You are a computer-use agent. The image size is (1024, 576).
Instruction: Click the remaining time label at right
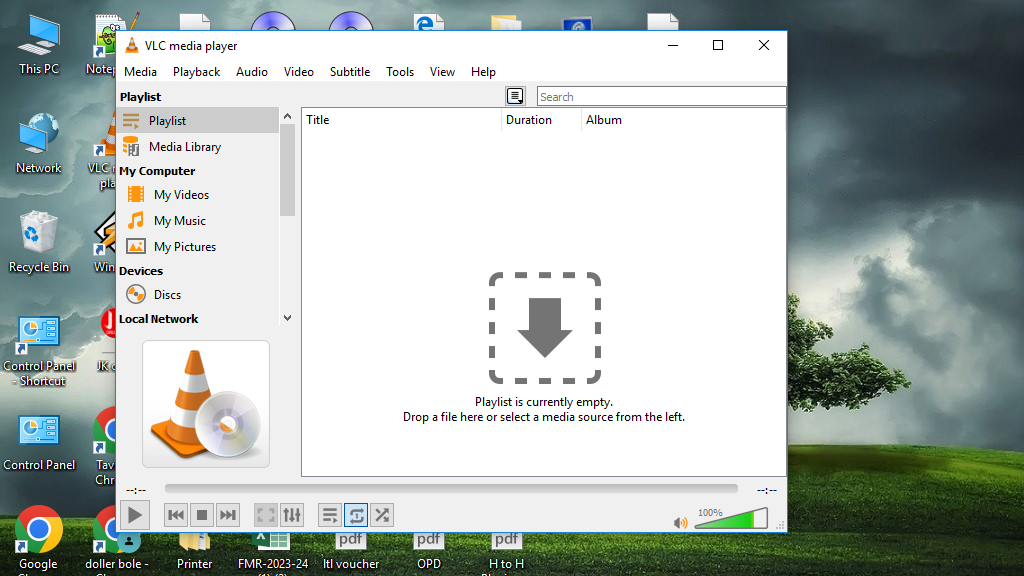pos(767,490)
